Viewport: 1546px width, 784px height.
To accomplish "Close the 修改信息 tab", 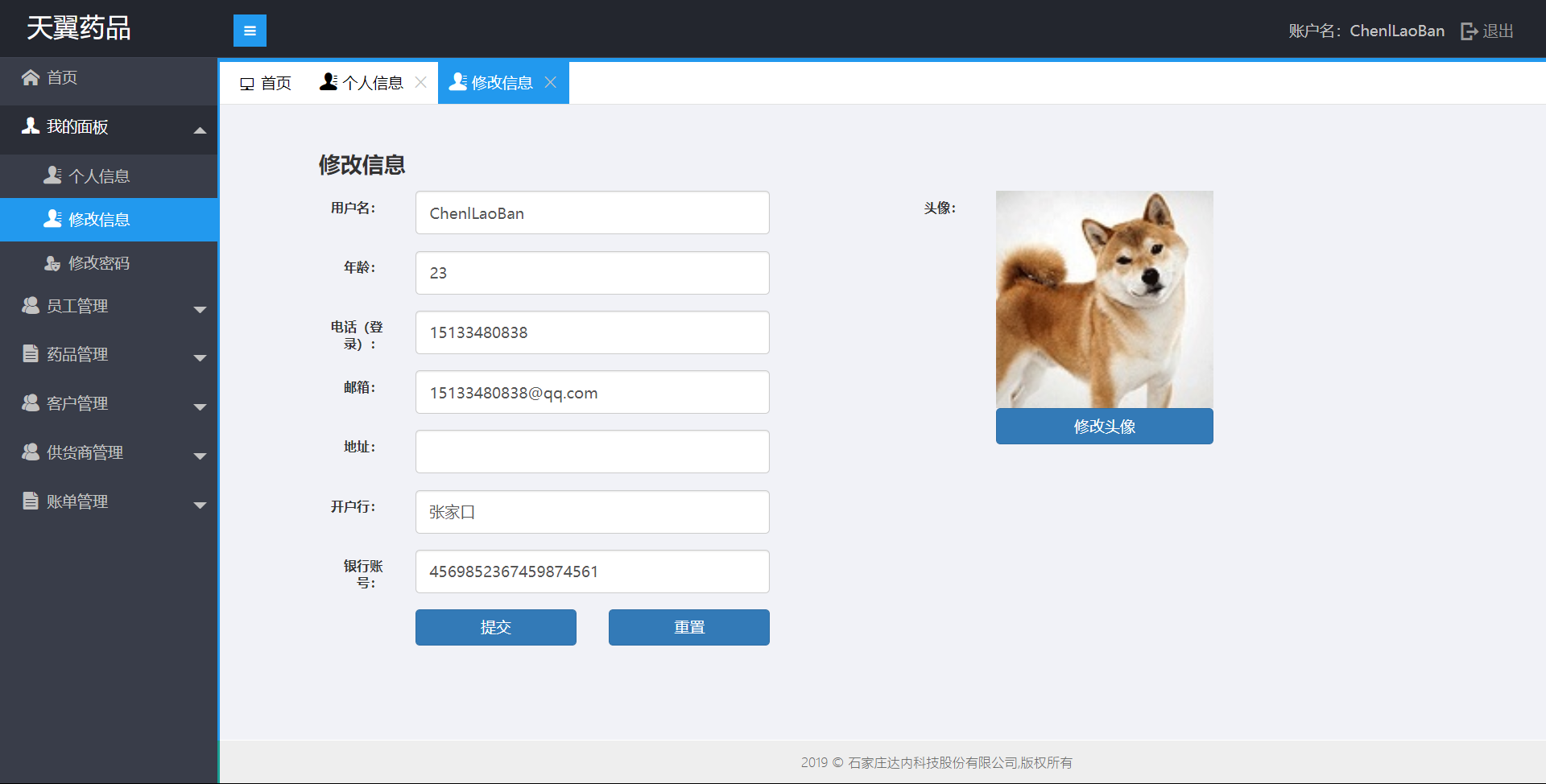I will coord(551,82).
